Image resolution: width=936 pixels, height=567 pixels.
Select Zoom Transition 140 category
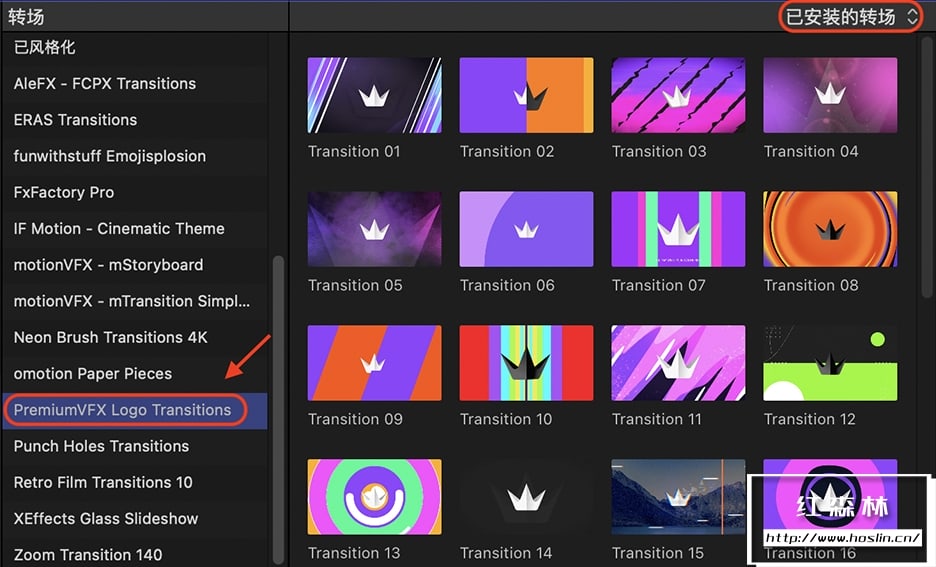pyautogui.click(x=135, y=554)
